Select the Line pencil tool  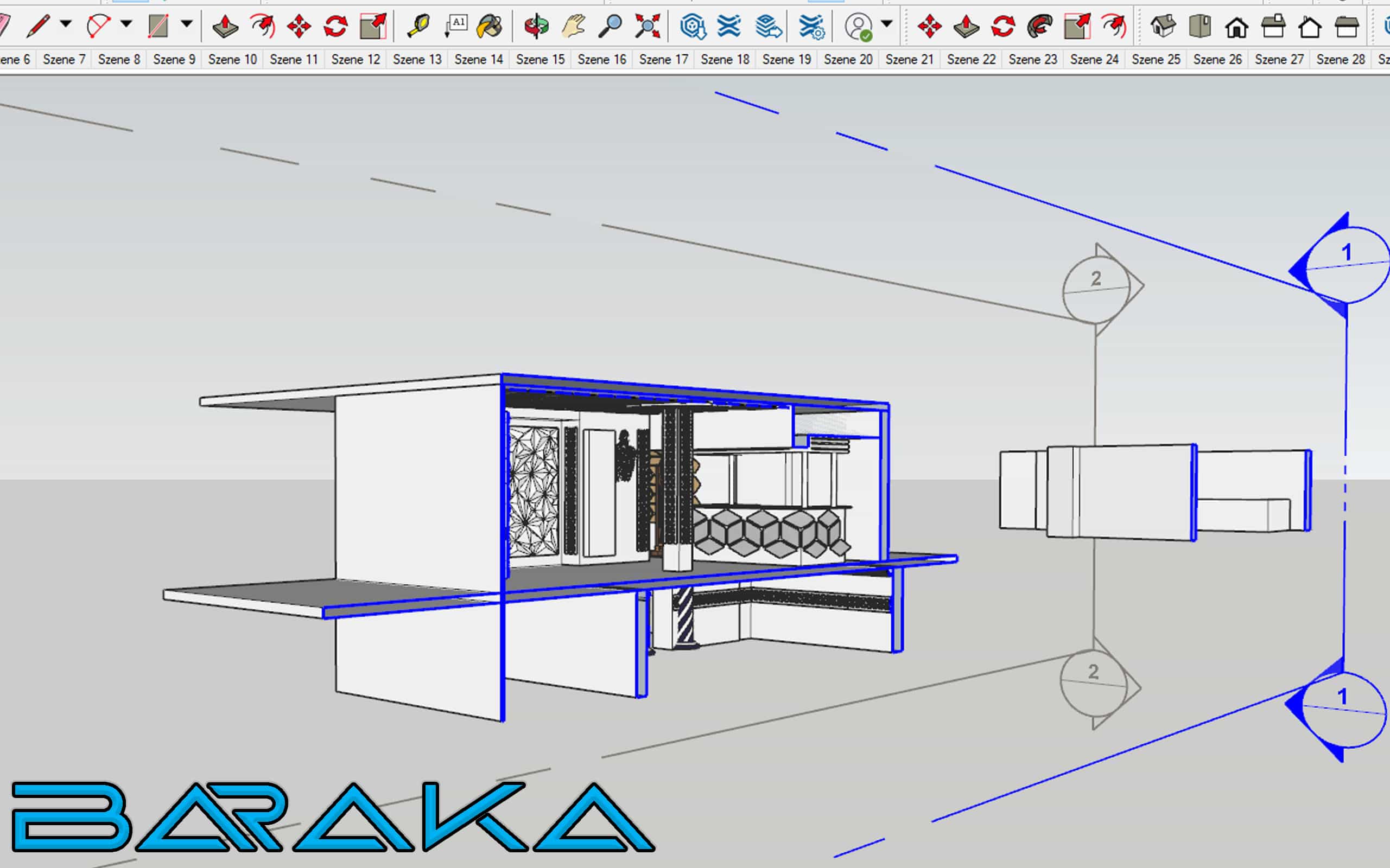point(39,26)
